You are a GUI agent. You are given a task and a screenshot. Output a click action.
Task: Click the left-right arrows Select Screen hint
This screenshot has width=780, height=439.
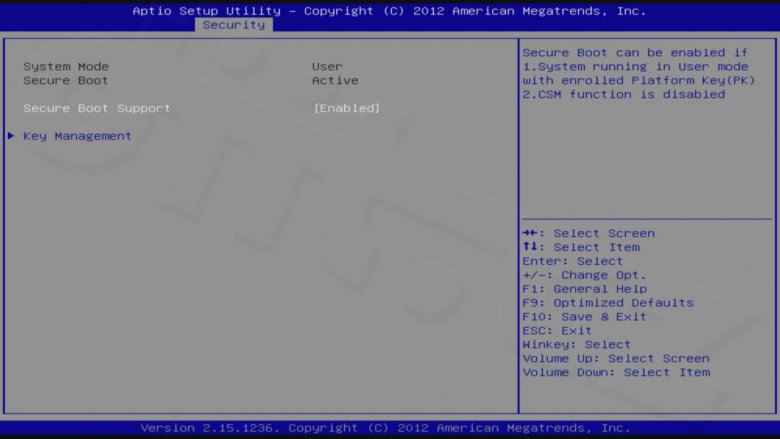(x=588, y=233)
